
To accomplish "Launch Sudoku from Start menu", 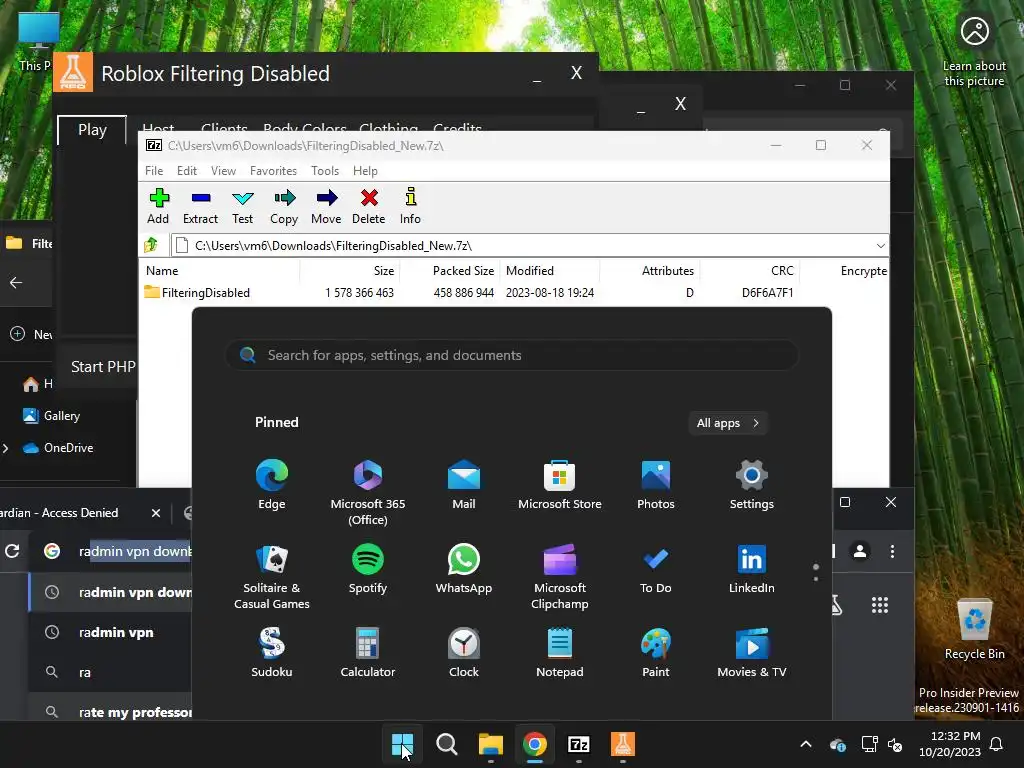I will [x=272, y=652].
